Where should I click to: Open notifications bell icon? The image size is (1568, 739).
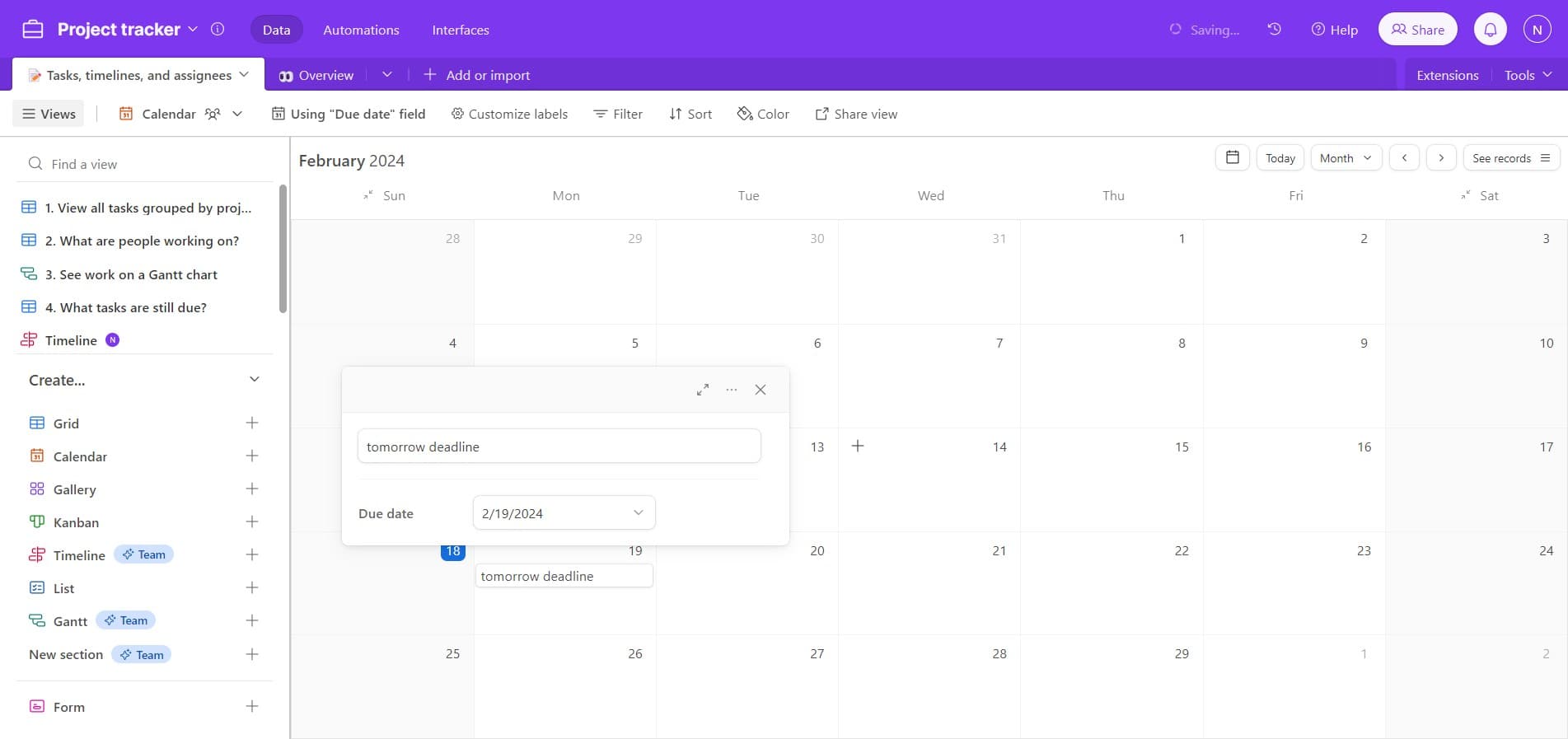[1491, 30]
